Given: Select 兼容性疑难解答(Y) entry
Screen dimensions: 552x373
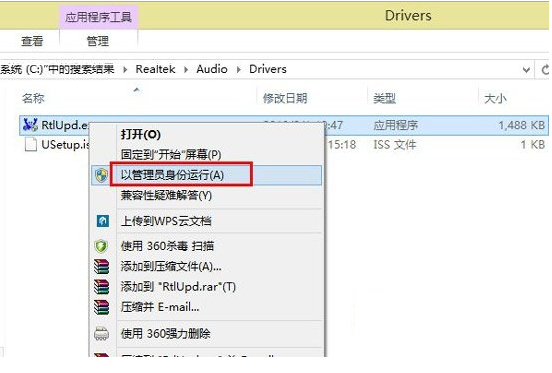Looking at the screenshot, I should [166, 195].
